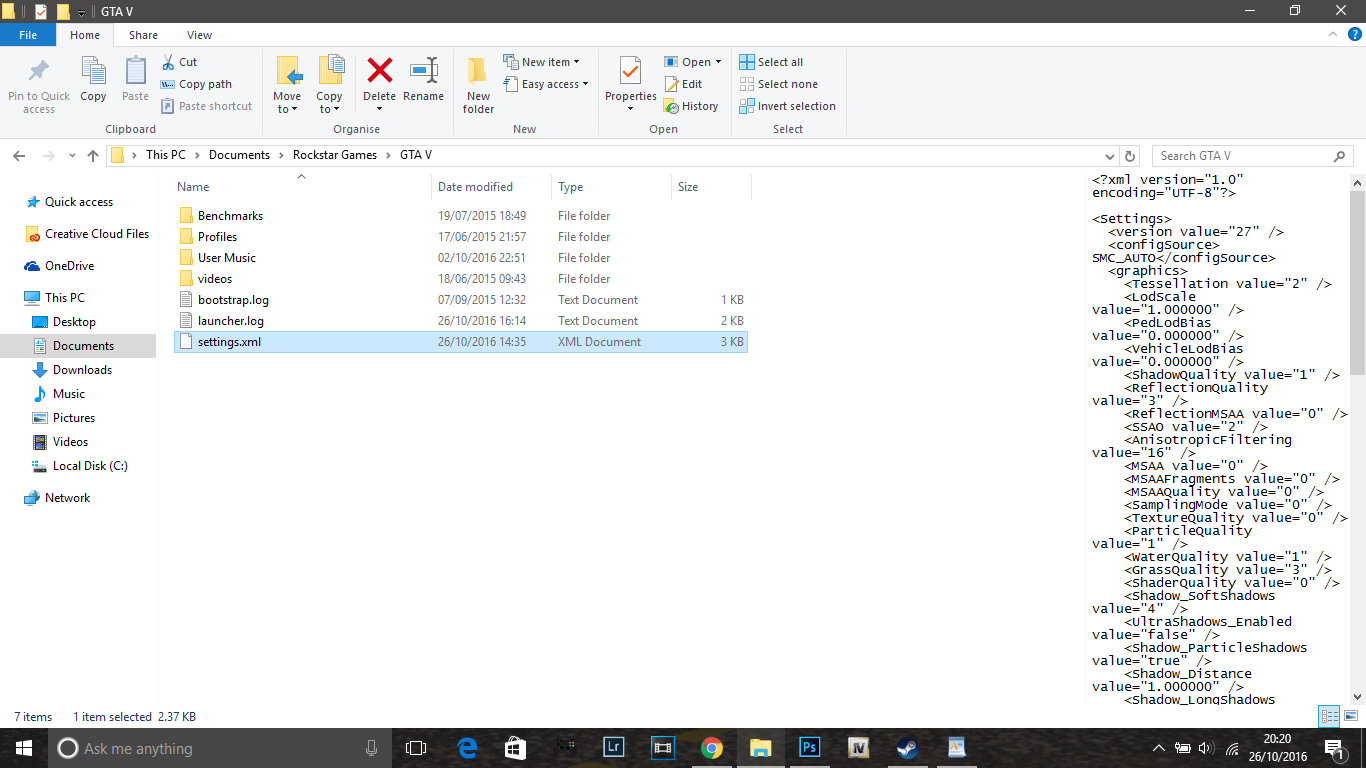
Task: Show address bar history dropdown
Action: [1110, 156]
